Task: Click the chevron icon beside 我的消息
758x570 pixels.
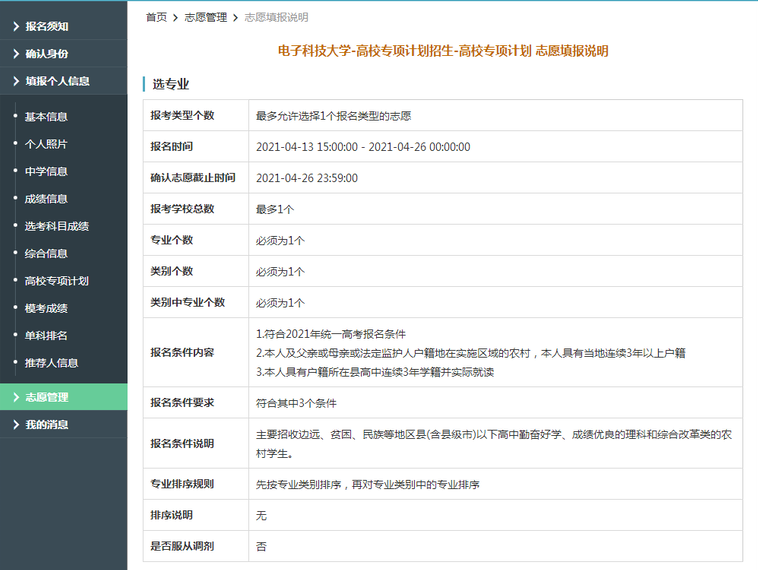Action: 16,425
